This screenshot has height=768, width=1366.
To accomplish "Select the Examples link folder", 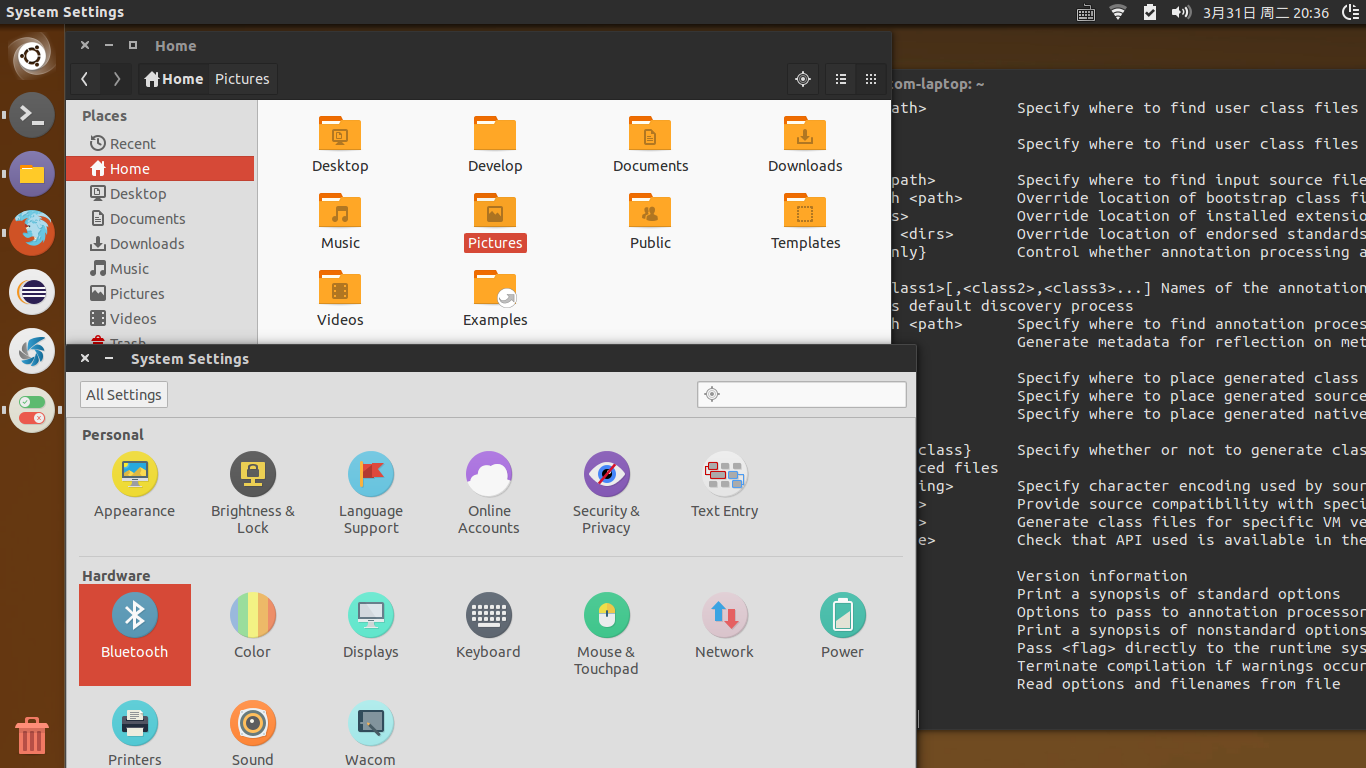I will (495, 298).
